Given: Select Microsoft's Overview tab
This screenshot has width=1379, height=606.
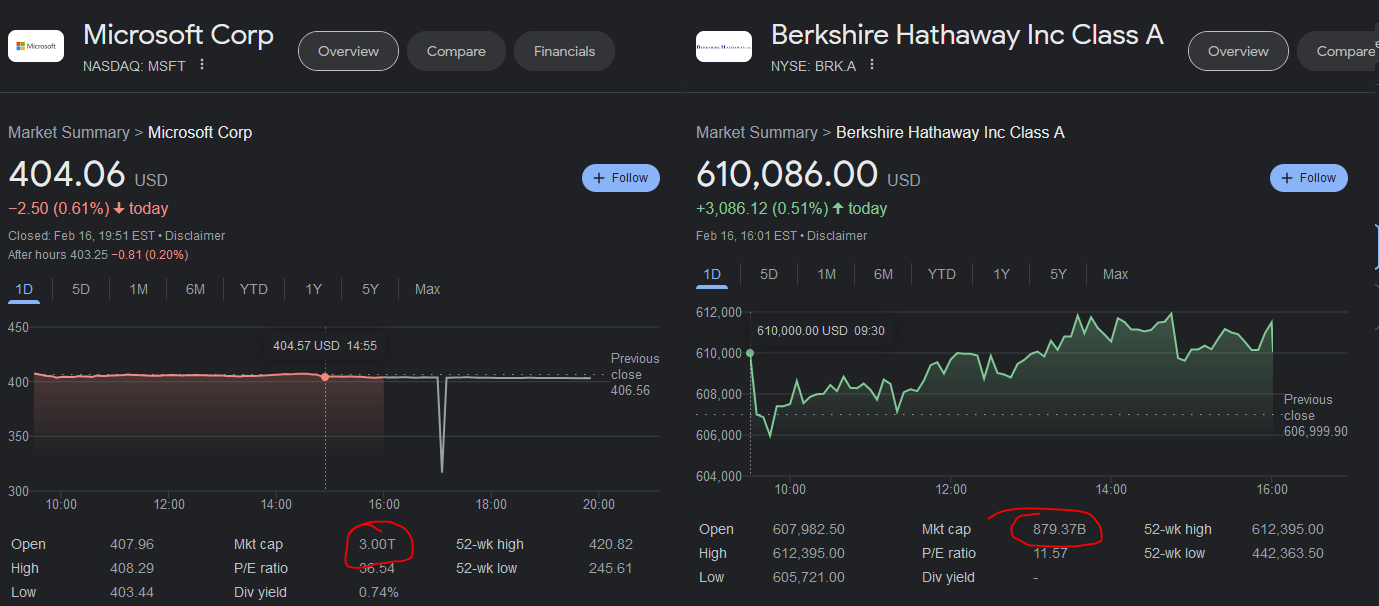Looking at the screenshot, I should pyautogui.click(x=348, y=51).
